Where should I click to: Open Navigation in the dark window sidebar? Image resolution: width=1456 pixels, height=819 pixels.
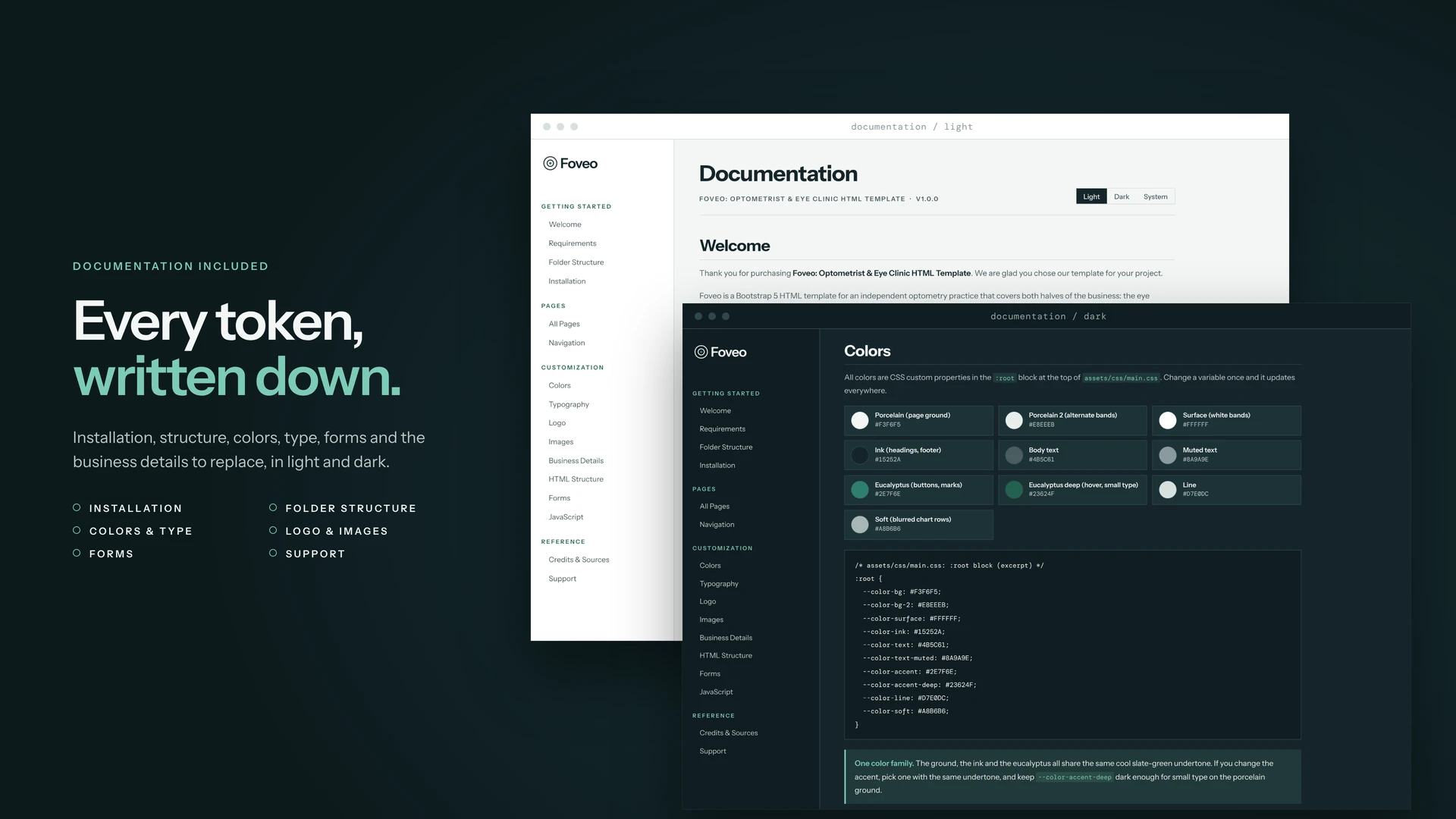click(x=717, y=525)
